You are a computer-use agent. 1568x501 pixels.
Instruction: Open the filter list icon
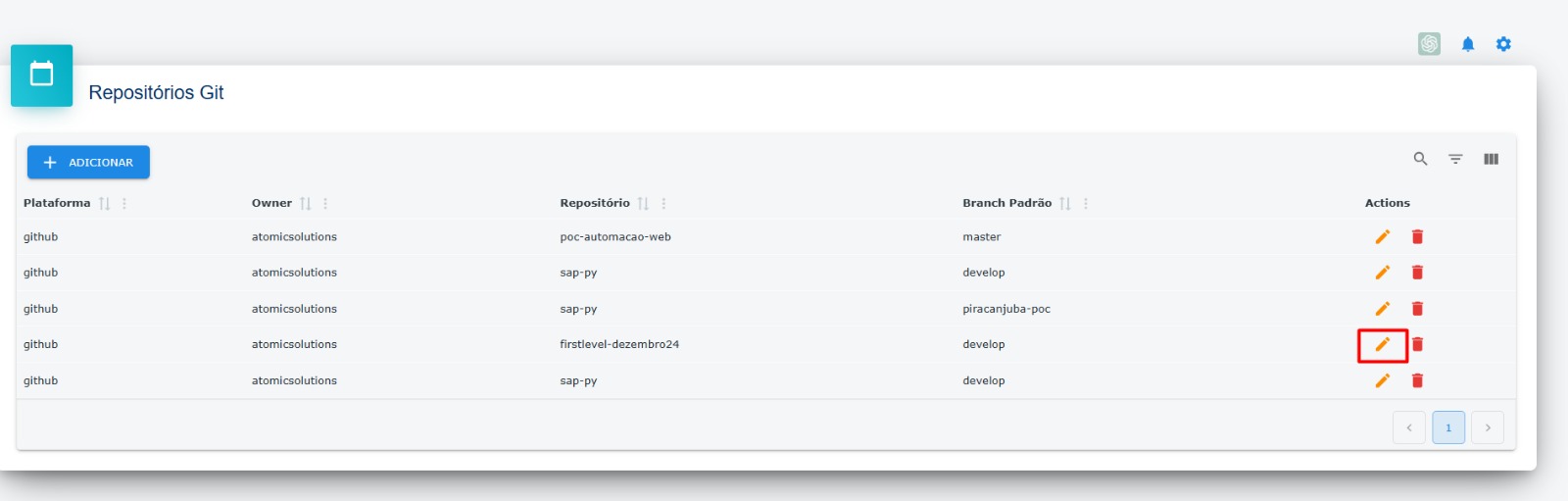(x=1455, y=159)
